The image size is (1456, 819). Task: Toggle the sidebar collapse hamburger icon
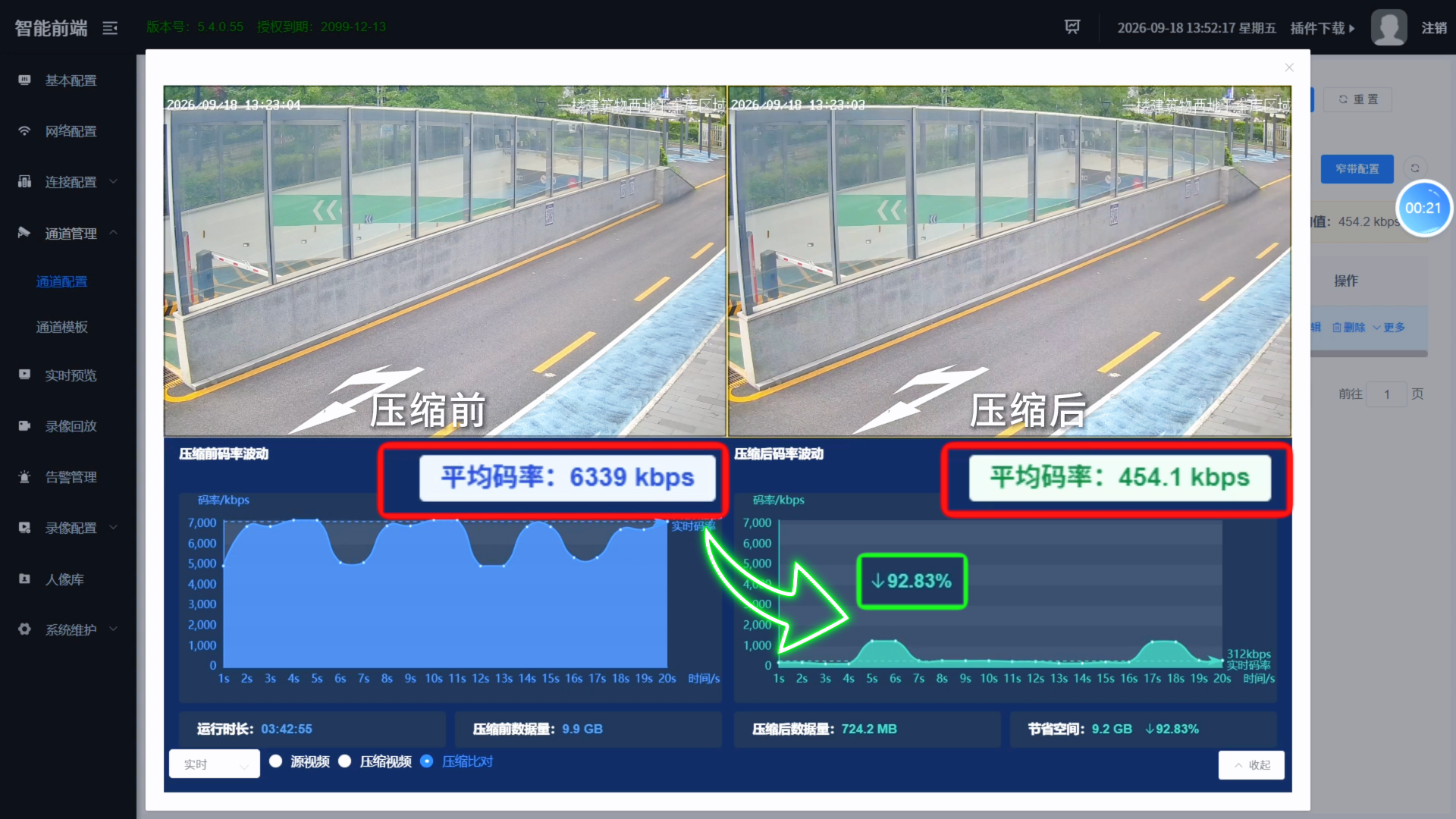[110, 28]
